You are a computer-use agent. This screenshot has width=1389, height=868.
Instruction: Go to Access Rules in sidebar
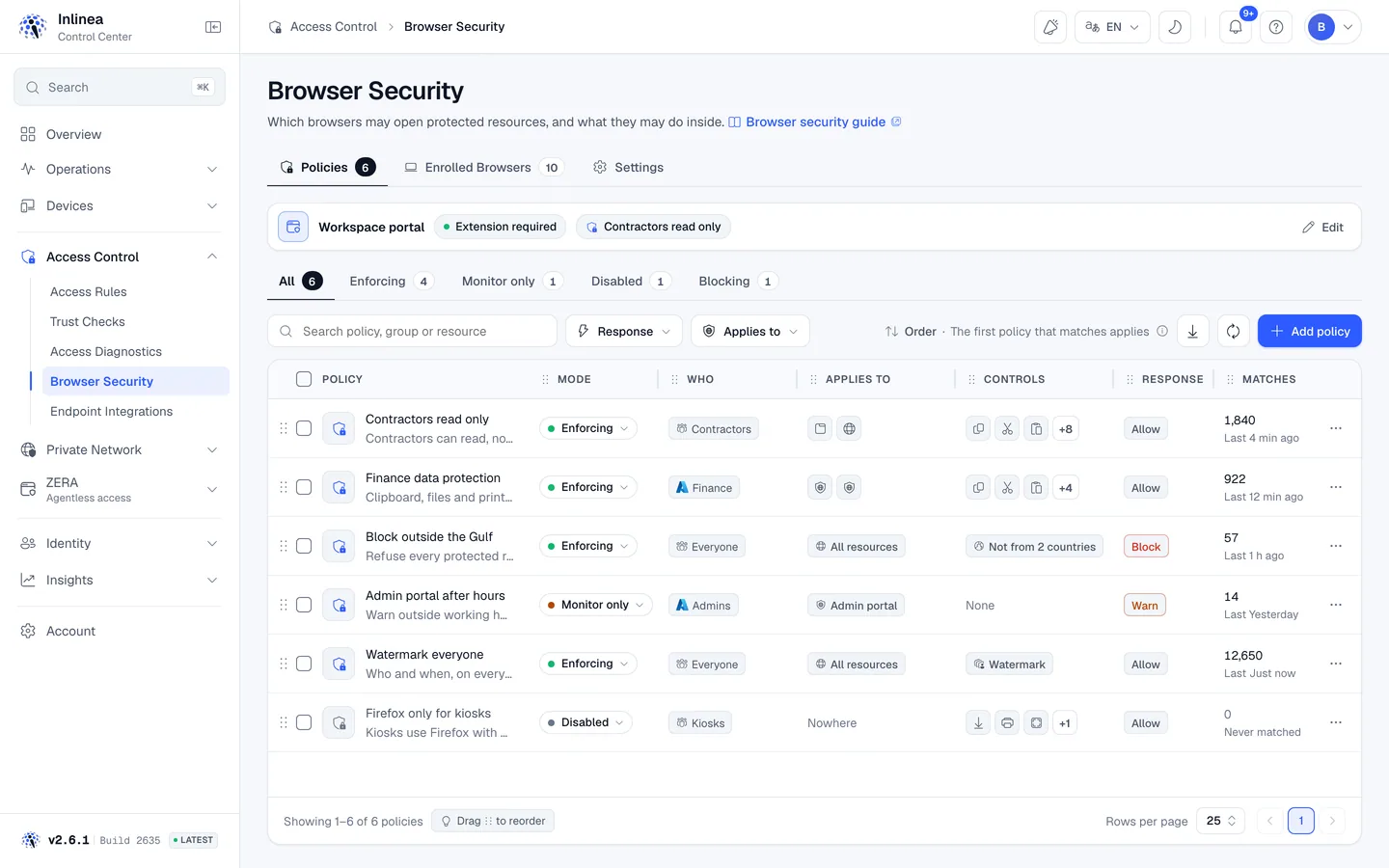pyautogui.click(x=89, y=291)
